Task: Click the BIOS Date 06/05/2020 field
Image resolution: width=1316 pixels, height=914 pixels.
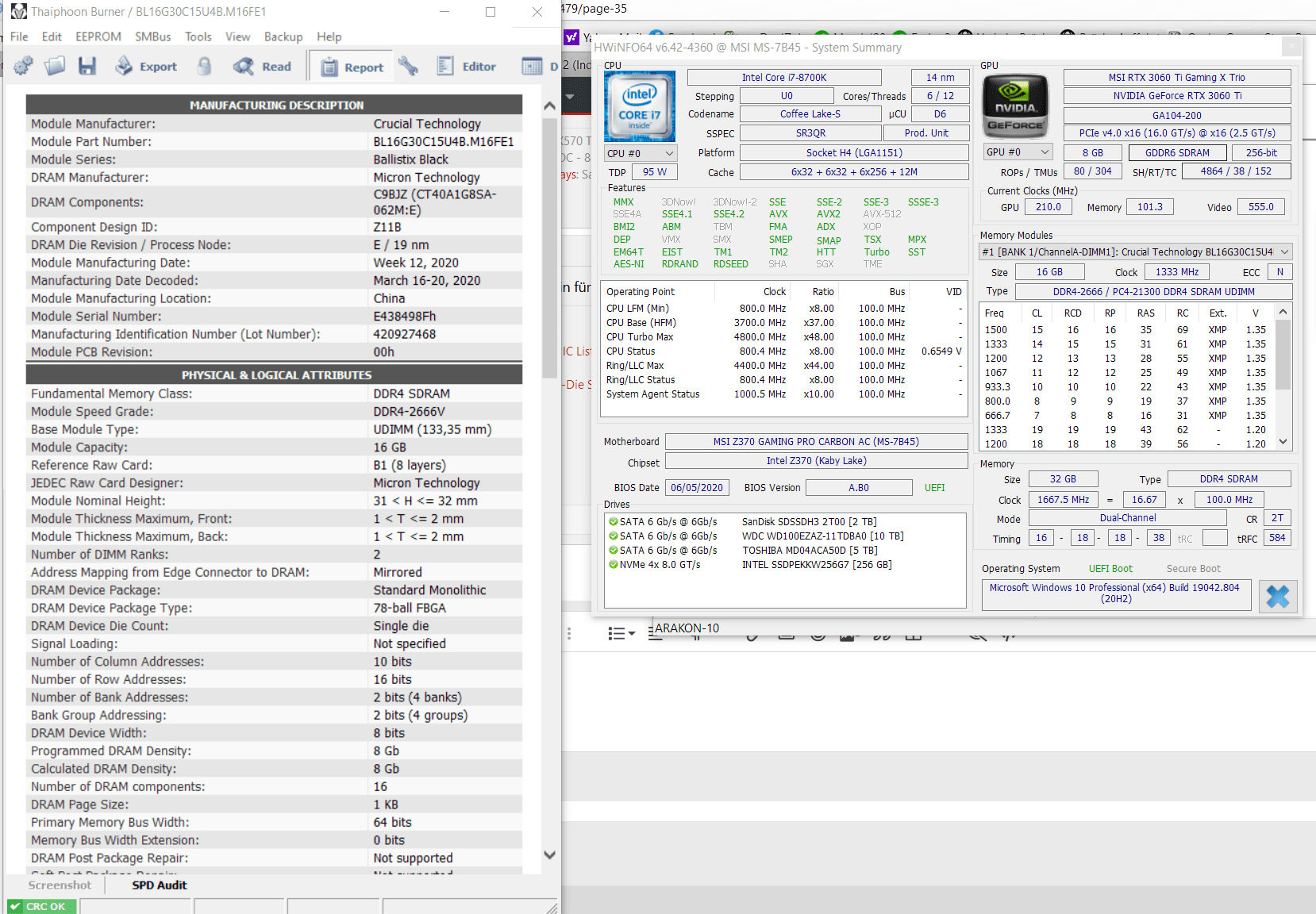Action: tap(697, 488)
